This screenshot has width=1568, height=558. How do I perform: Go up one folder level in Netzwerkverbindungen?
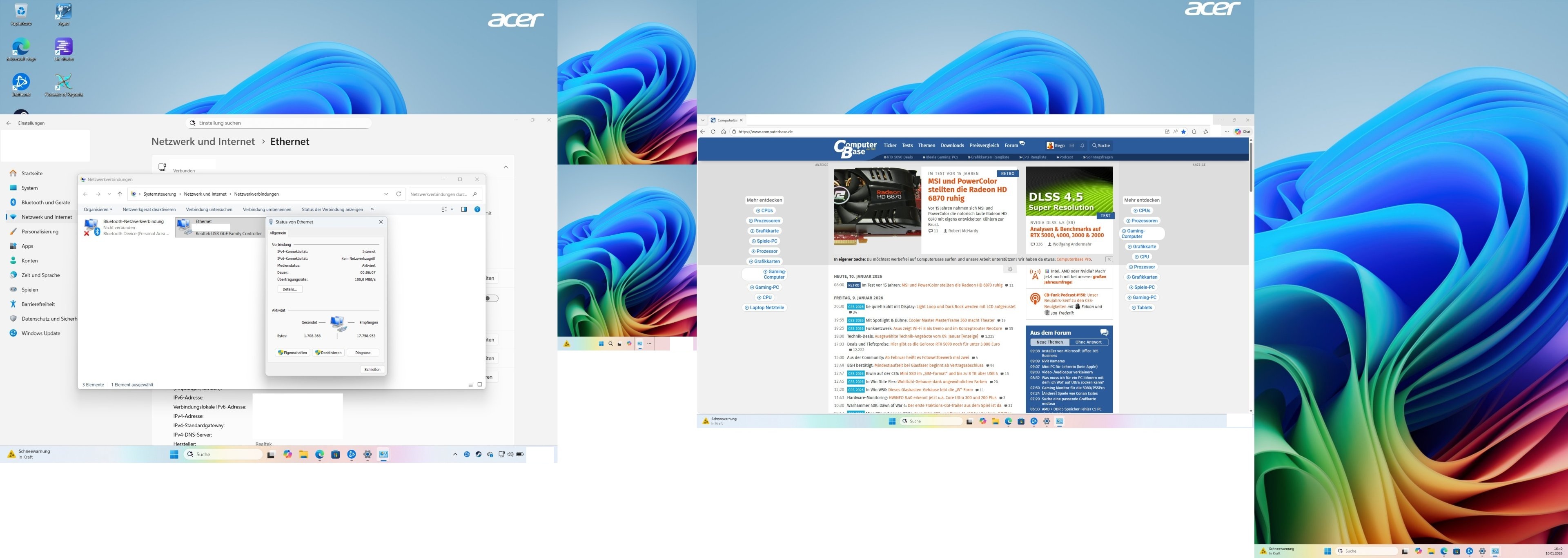(120, 194)
